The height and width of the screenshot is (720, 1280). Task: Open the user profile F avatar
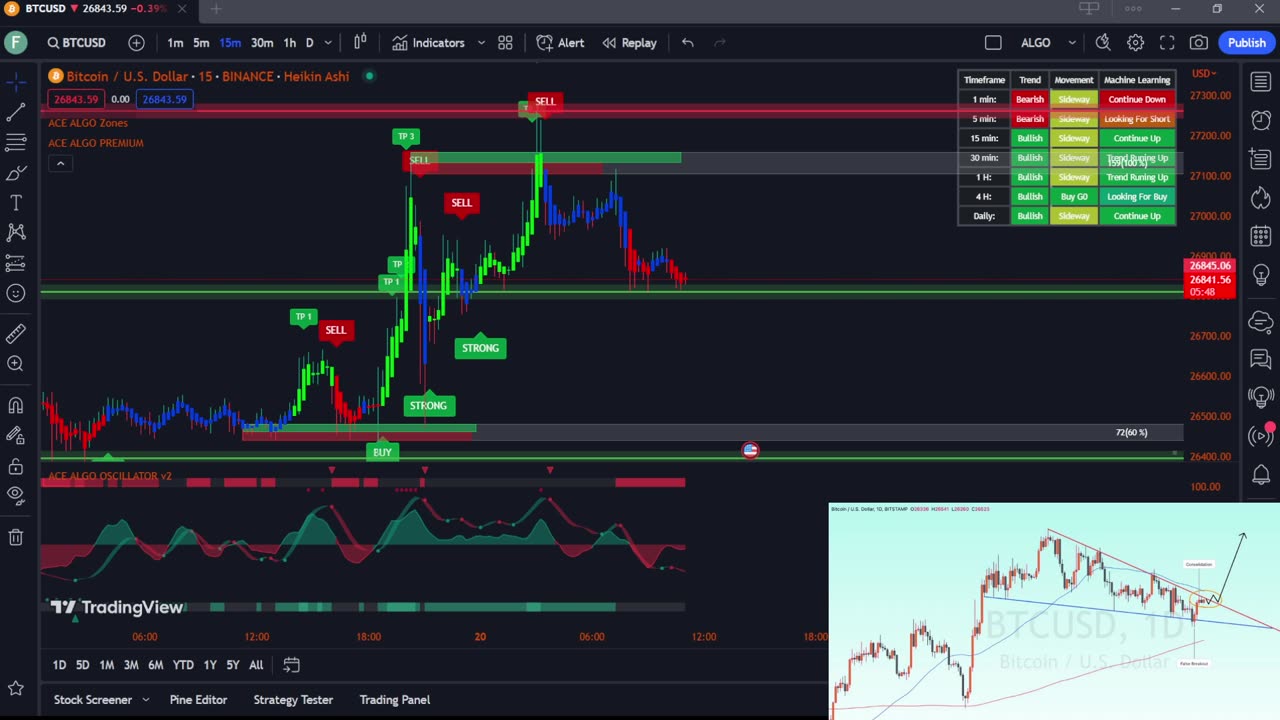point(16,43)
